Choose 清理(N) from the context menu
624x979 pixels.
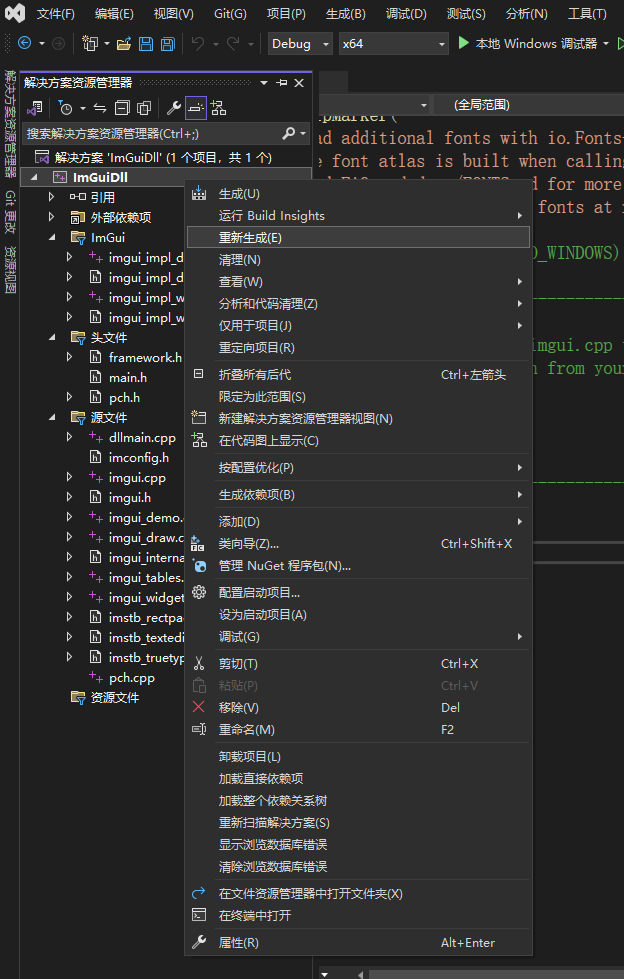click(359, 260)
